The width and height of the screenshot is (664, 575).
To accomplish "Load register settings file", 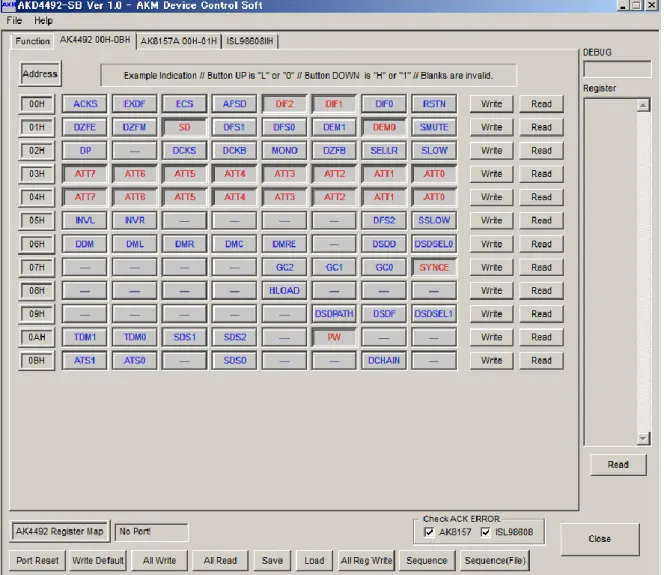I will (x=314, y=560).
